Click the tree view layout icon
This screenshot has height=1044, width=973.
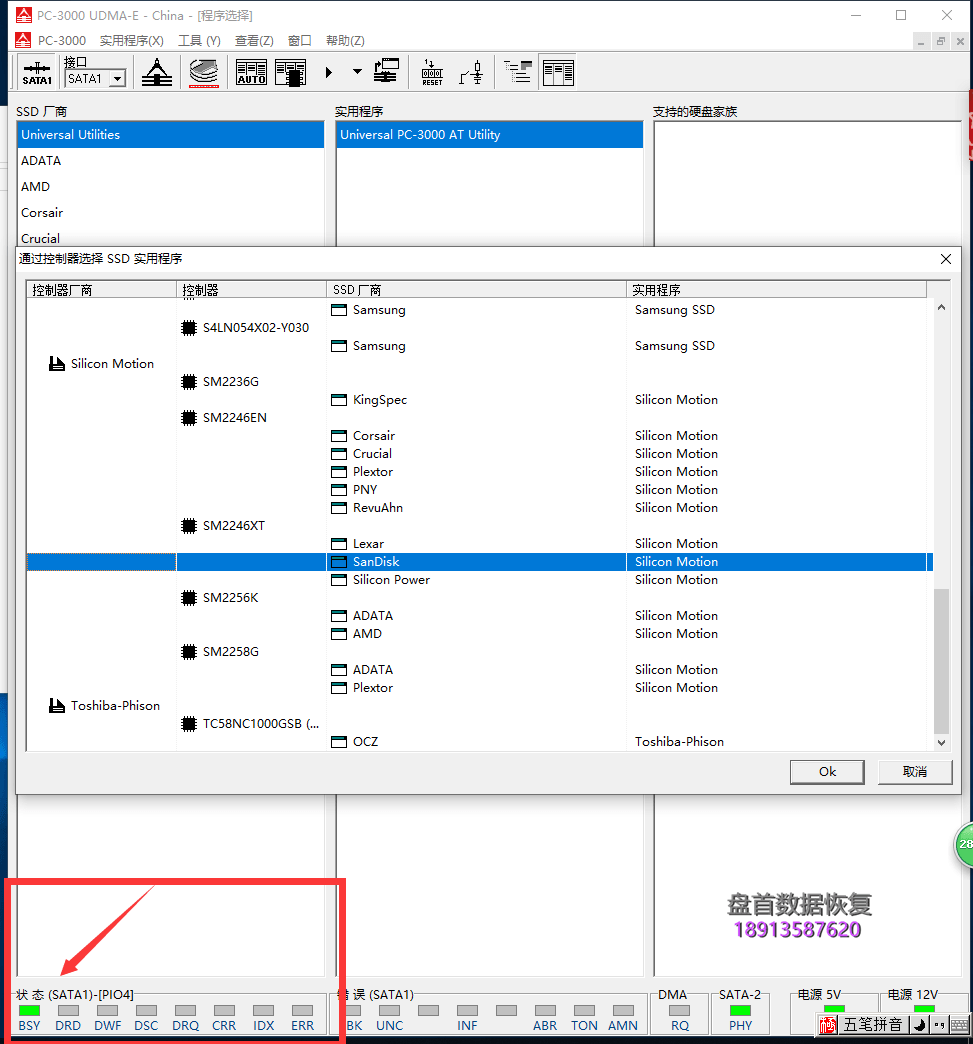(518, 72)
